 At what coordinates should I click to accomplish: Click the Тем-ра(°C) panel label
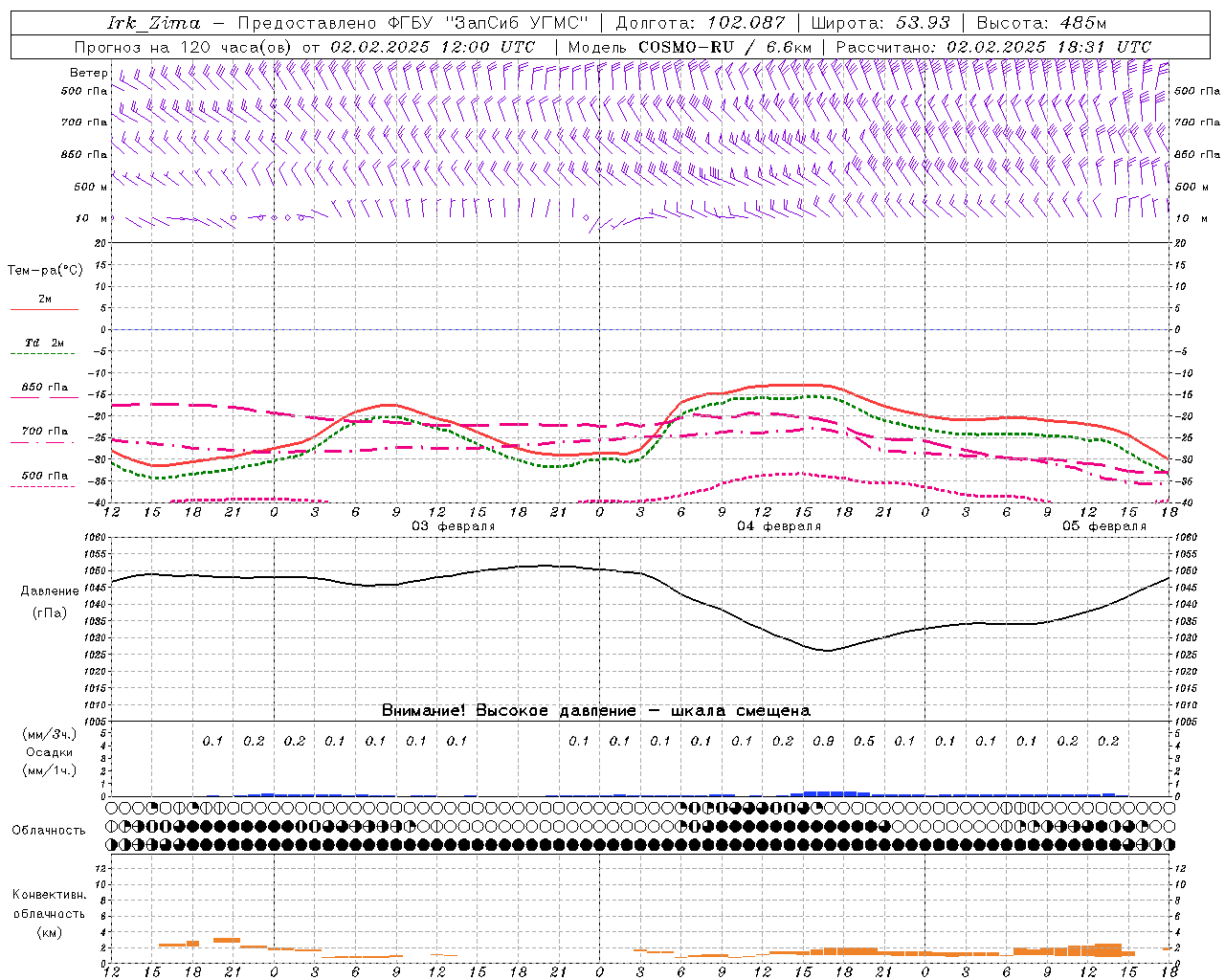(45, 271)
